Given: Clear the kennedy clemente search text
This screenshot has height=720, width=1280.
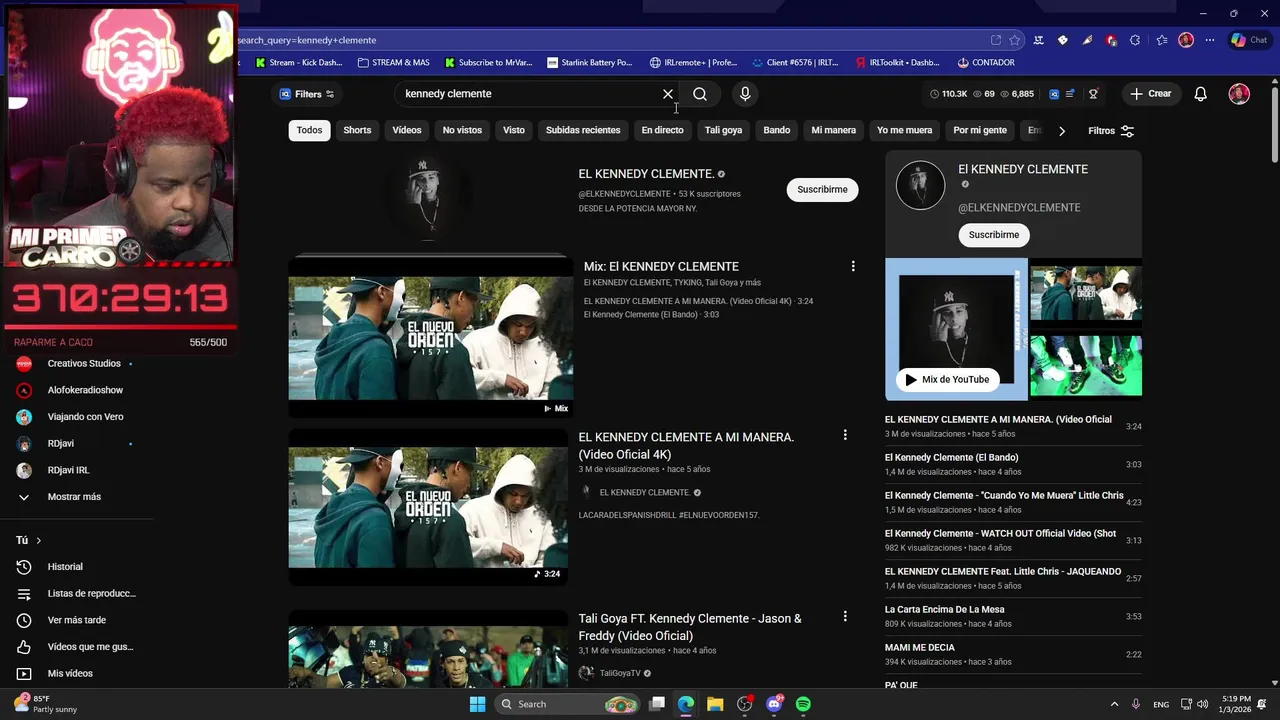Looking at the screenshot, I should pyautogui.click(x=668, y=94).
